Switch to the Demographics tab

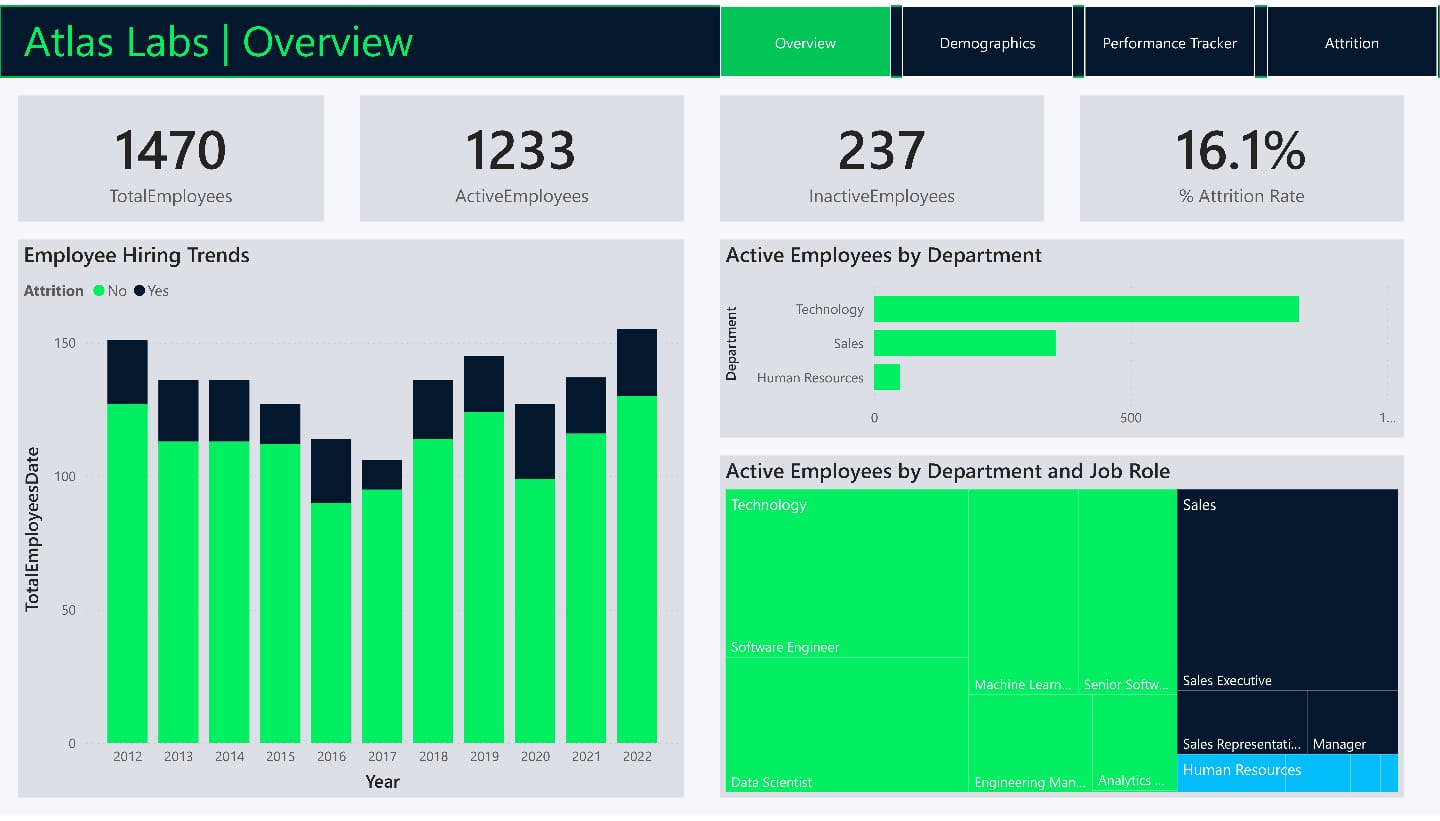(987, 42)
